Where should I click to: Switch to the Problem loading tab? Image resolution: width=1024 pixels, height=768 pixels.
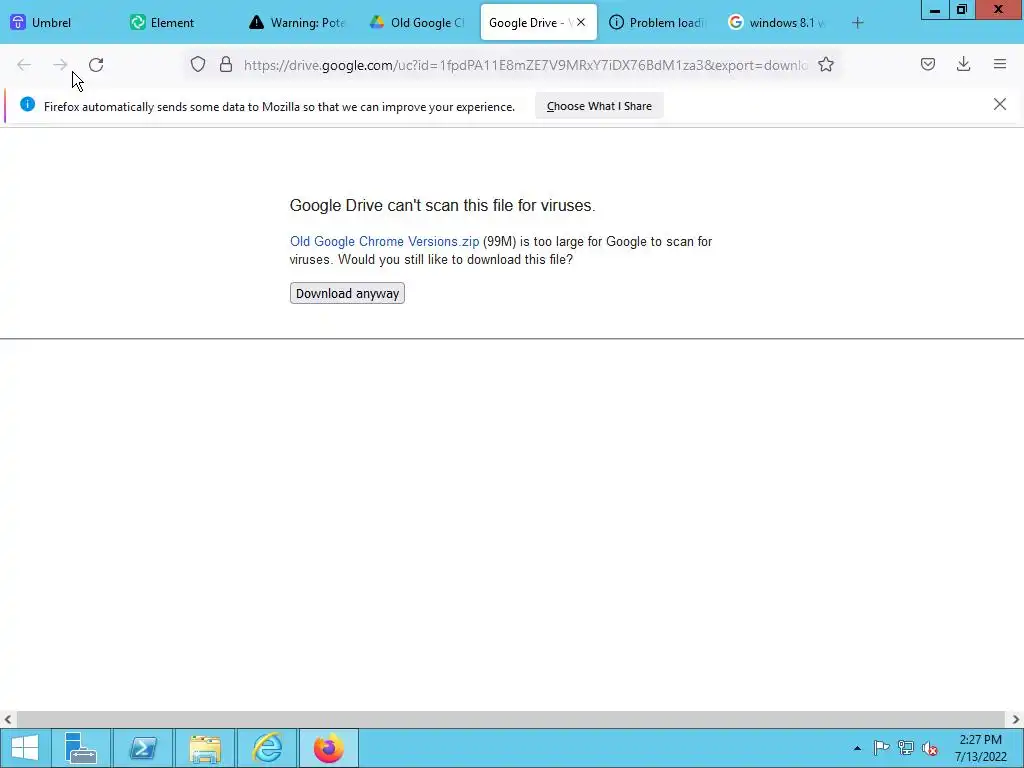pyautogui.click(x=659, y=23)
